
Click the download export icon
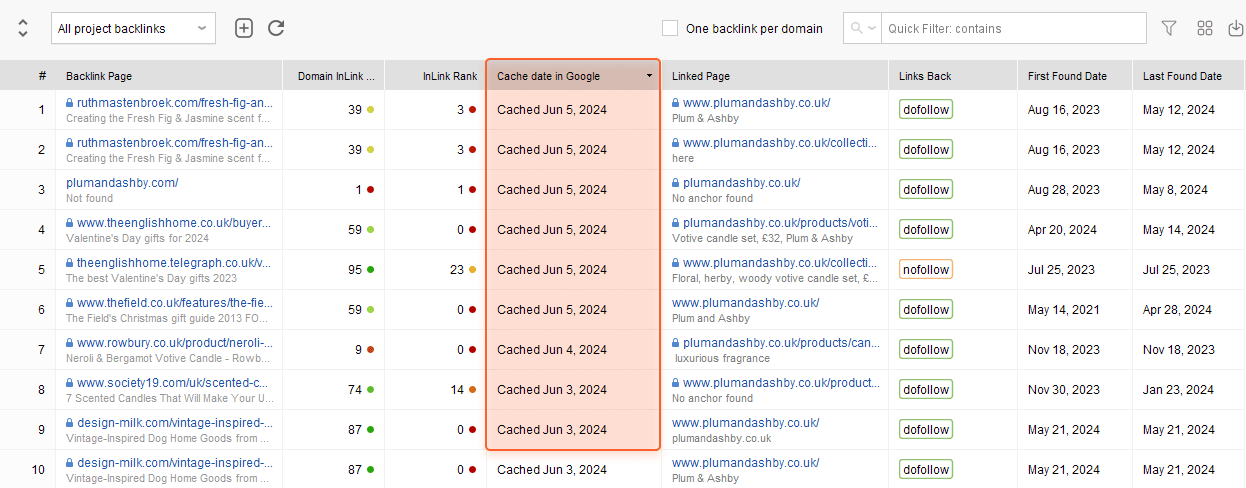(x=1236, y=28)
